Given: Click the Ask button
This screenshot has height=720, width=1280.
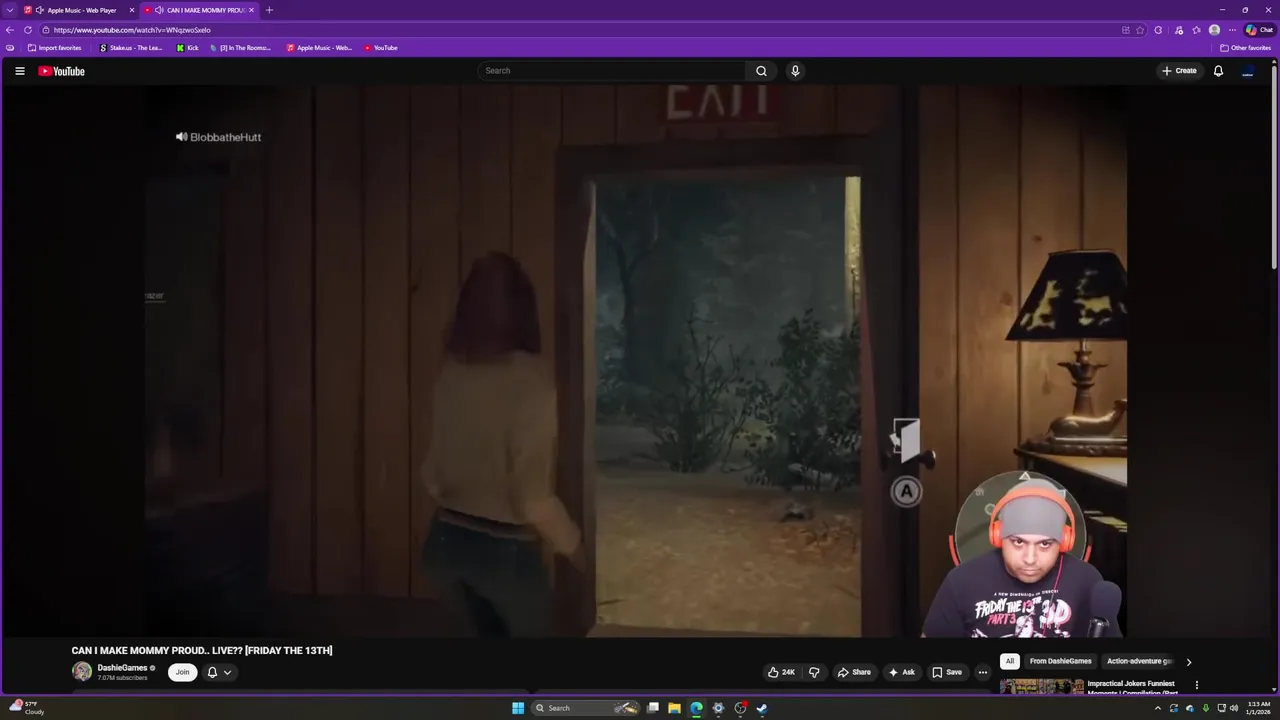Looking at the screenshot, I should coord(902,672).
